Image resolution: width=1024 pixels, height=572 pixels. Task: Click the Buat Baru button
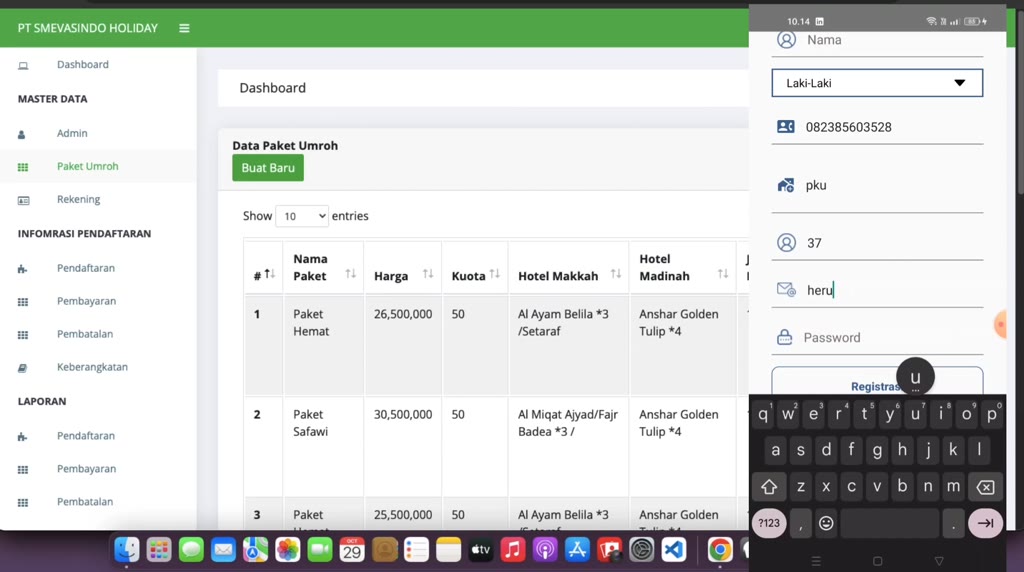268,168
